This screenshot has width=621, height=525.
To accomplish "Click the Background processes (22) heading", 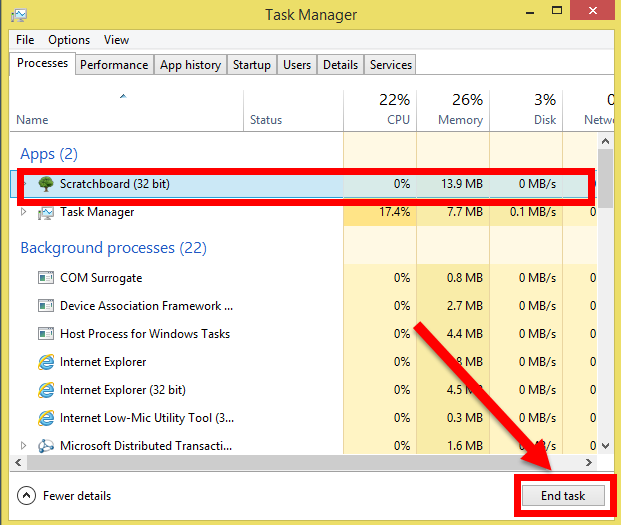I will click(x=114, y=248).
